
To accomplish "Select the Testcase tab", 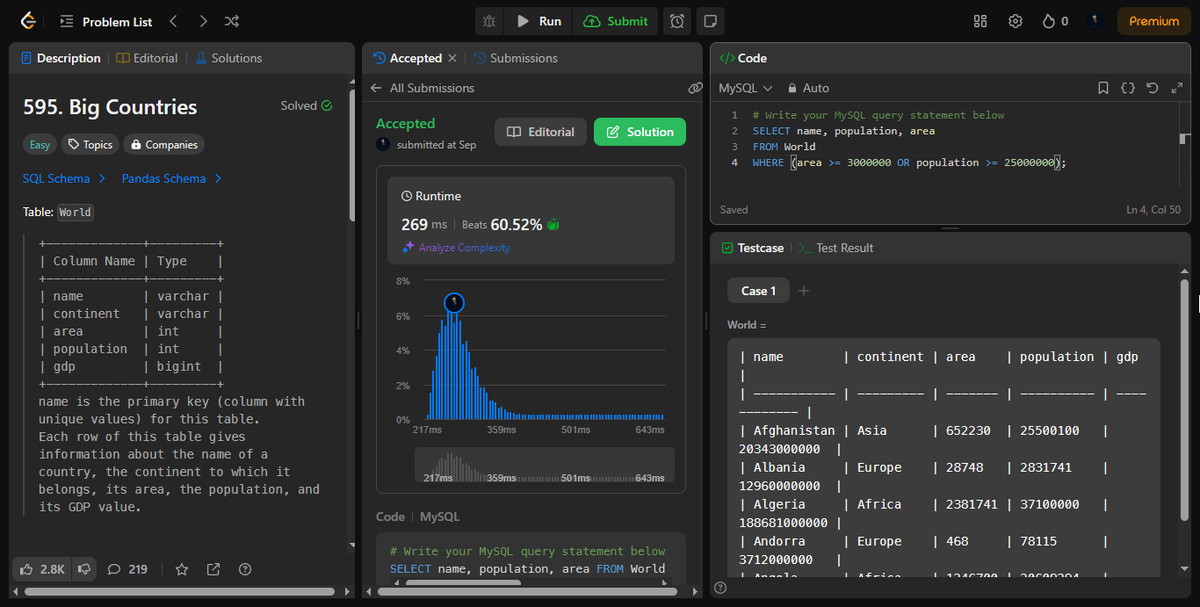I will 753,248.
